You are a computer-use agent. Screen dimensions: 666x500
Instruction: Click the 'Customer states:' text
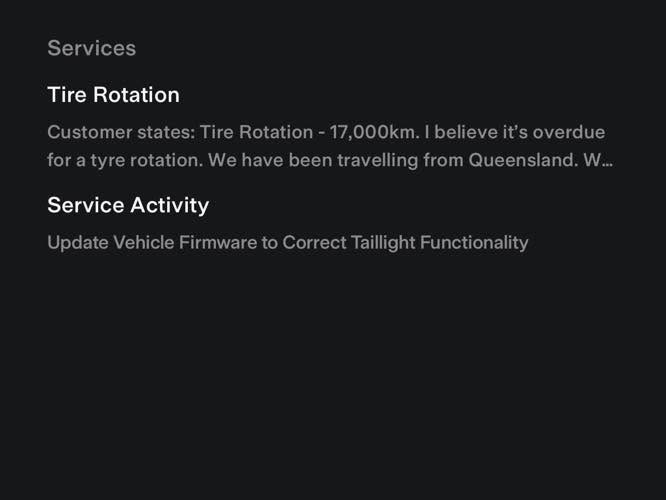click(x=121, y=132)
